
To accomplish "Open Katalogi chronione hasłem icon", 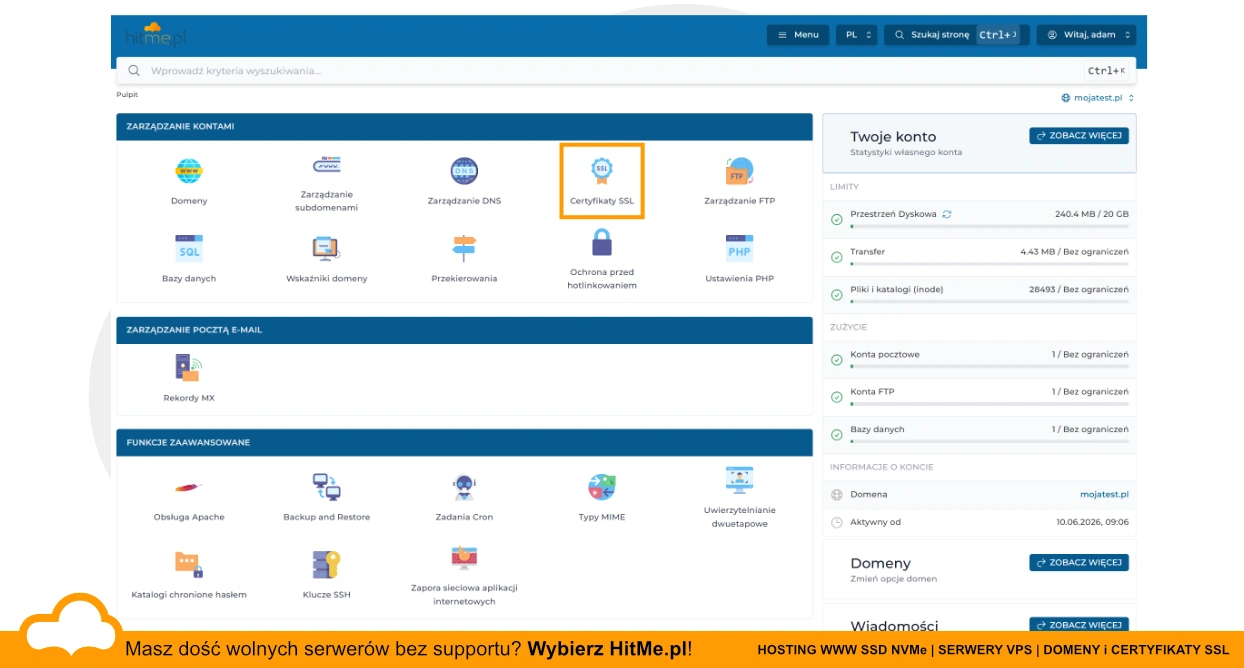I will pyautogui.click(x=189, y=565).
